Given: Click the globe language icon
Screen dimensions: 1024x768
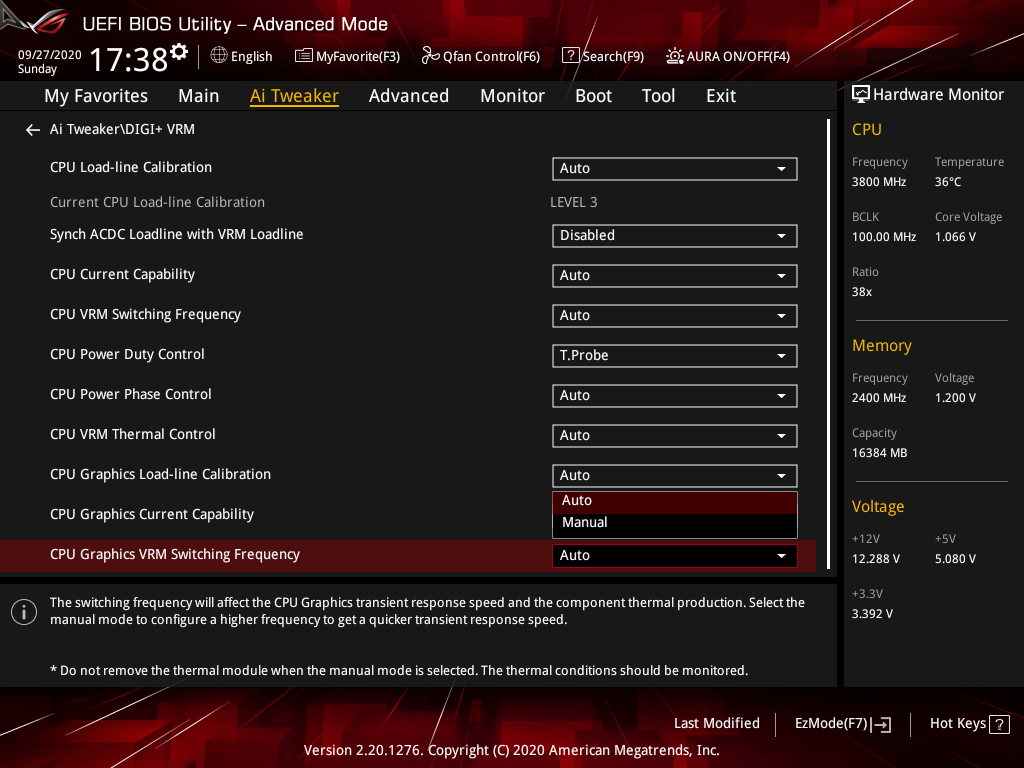Looking at the screenshot, I should pyautogui.click(x=219, y=56).
